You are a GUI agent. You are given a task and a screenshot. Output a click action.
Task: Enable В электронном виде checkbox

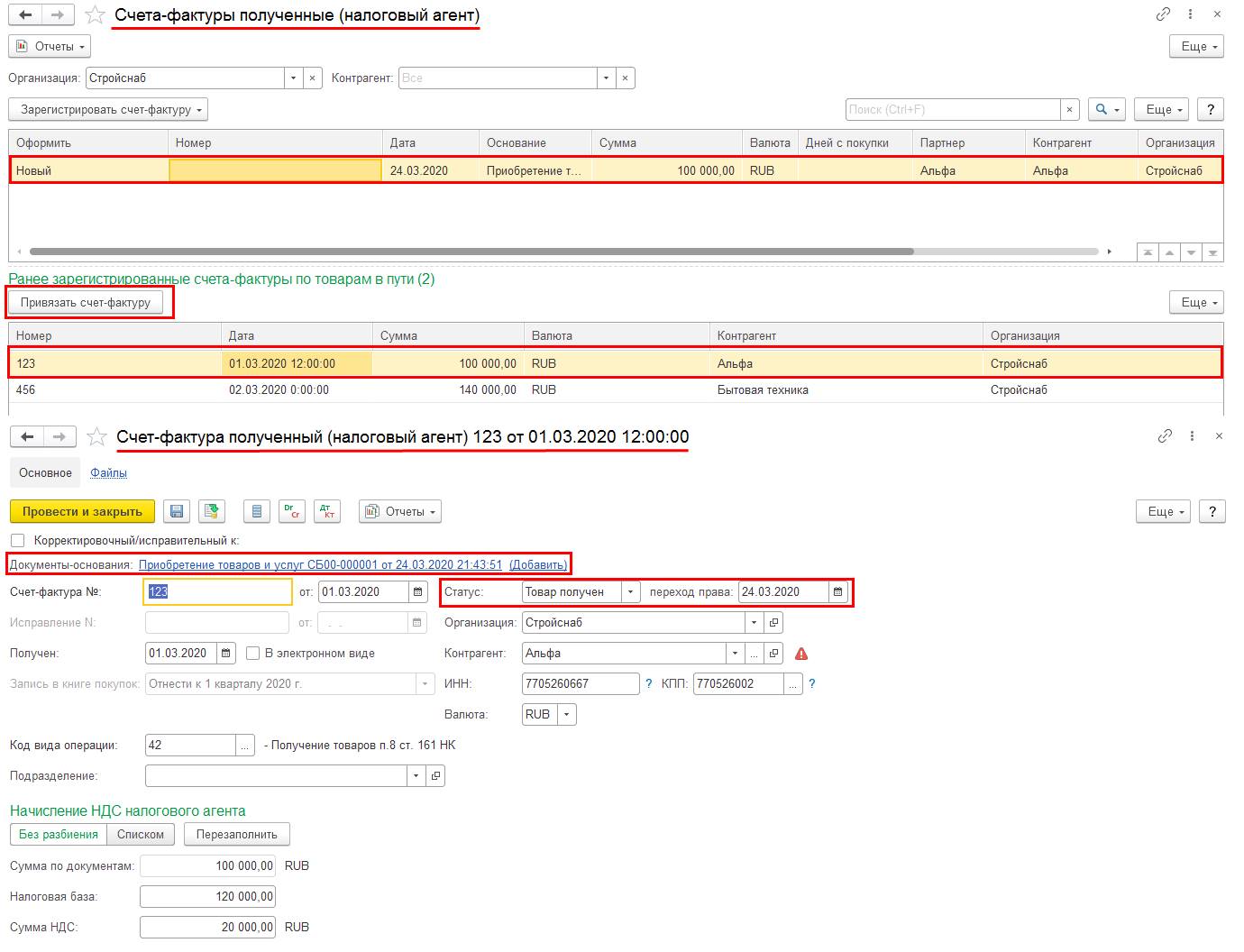click(x=253, y=654)
